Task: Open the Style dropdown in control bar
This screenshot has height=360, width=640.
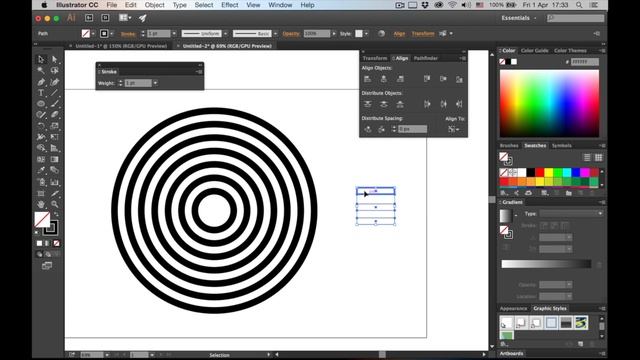Action: coord(366,33)
